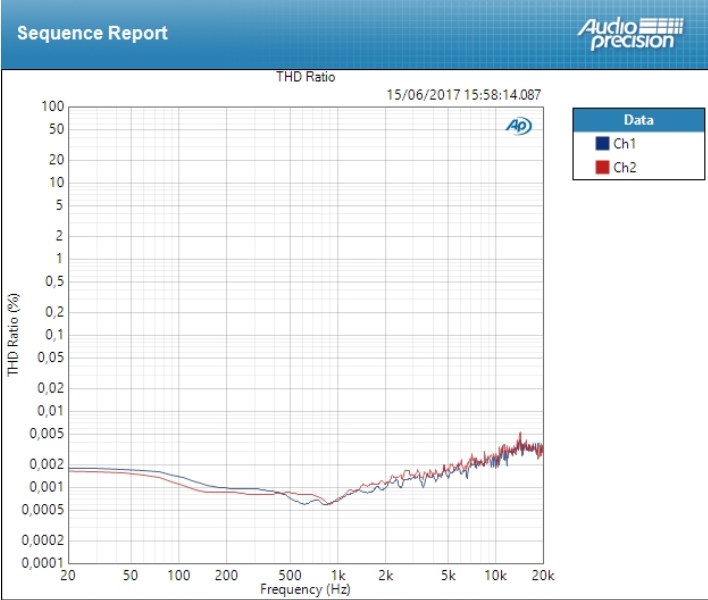Viewport: 708px width, 600px height.
Task: Select the Ch2 label in the legend
Action: coord(624,167)
